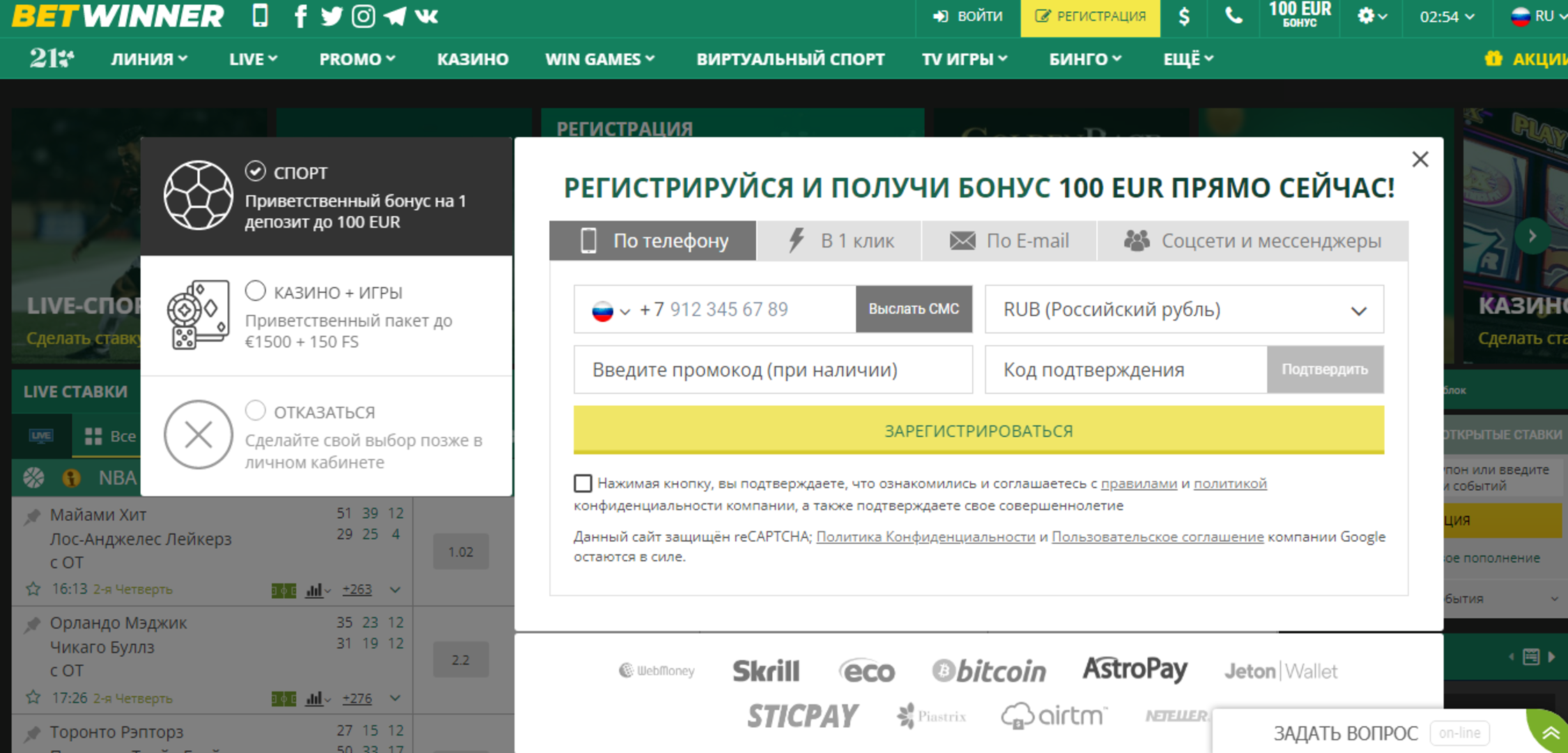
Task: Select the ОТКАЗАТЬСЯ radio option
Action: click(x=255, y=411)
